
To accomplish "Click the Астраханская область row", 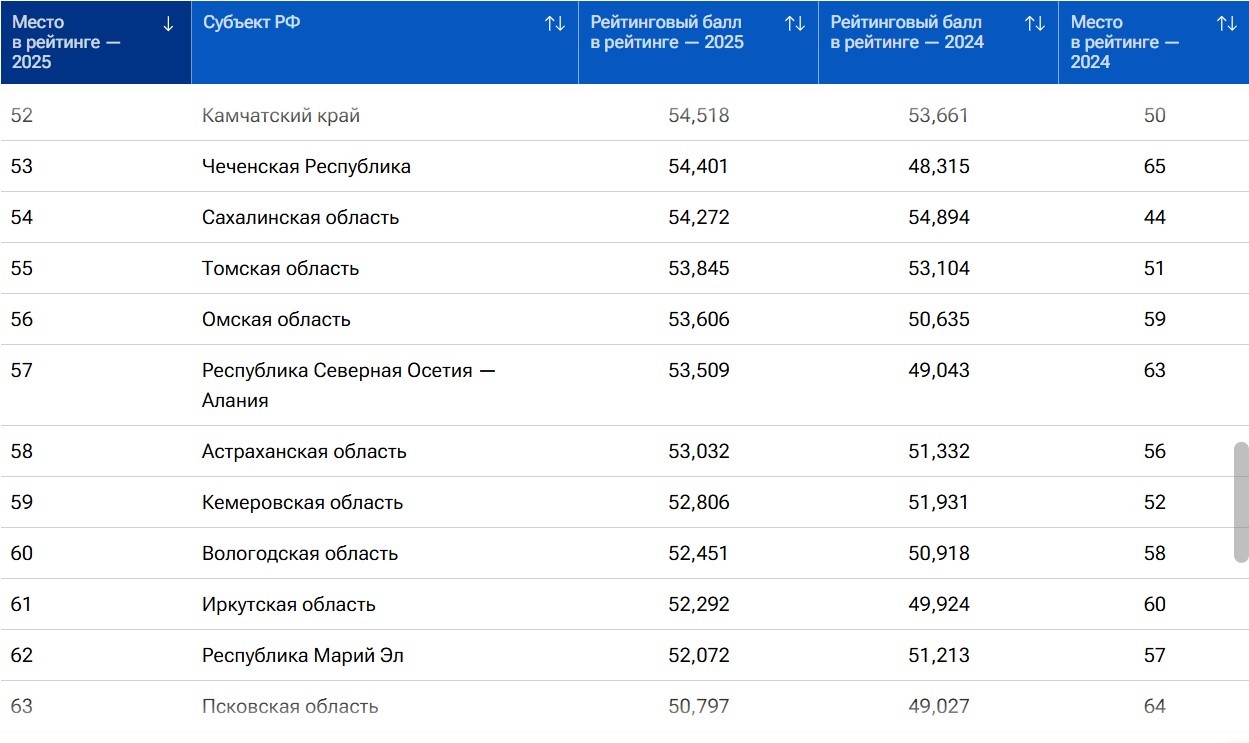I will tap(304, 452).
